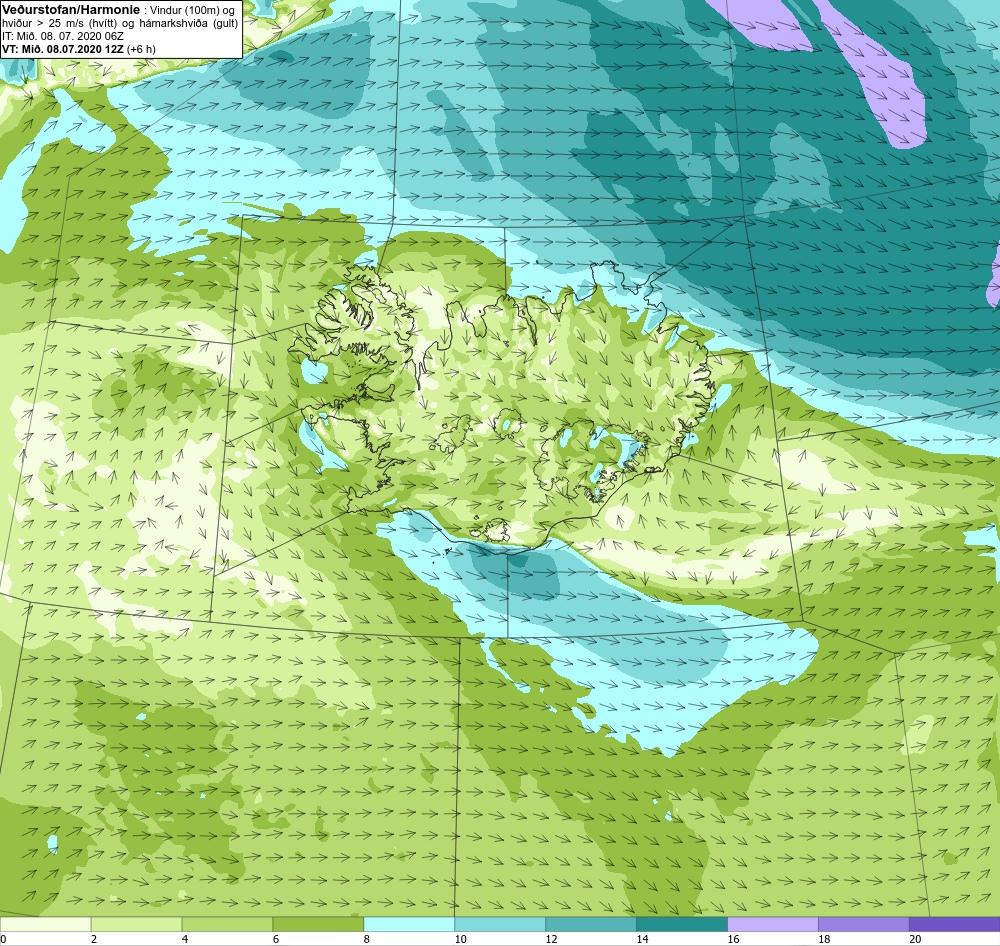The image size is (1000, 946).
Task: Click the light cyan 8–10 m/s legend swatch
Action: [409, 924]
